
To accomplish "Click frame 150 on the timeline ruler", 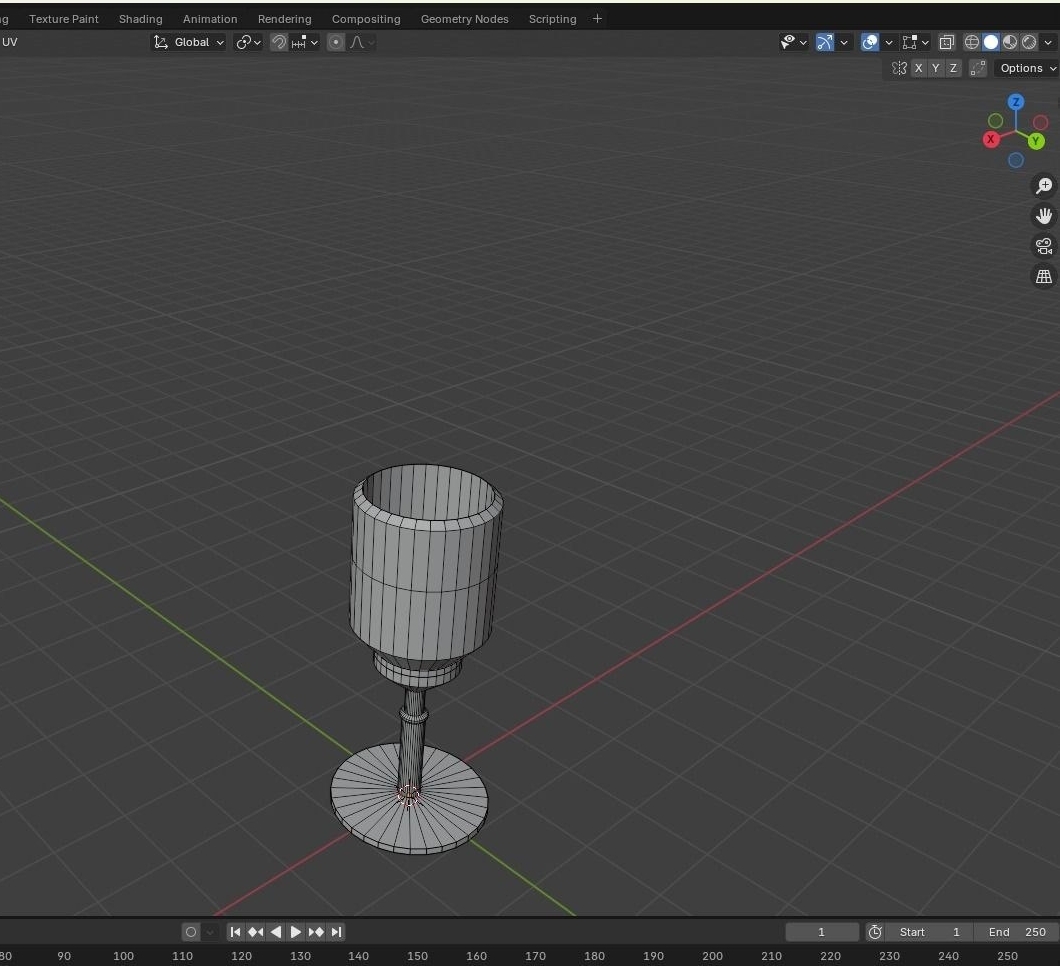I will point(417,956).
